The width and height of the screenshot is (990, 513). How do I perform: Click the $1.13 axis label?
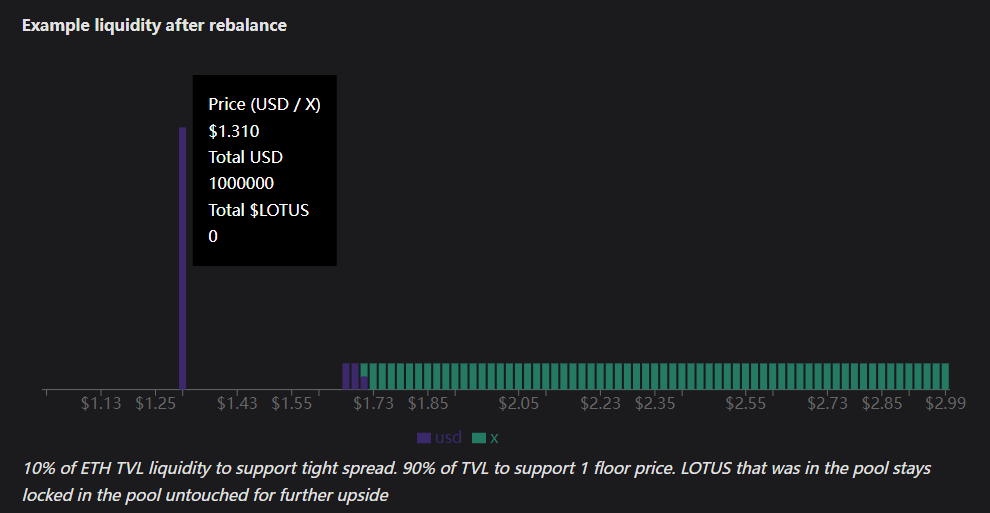(x=101, y=404)
